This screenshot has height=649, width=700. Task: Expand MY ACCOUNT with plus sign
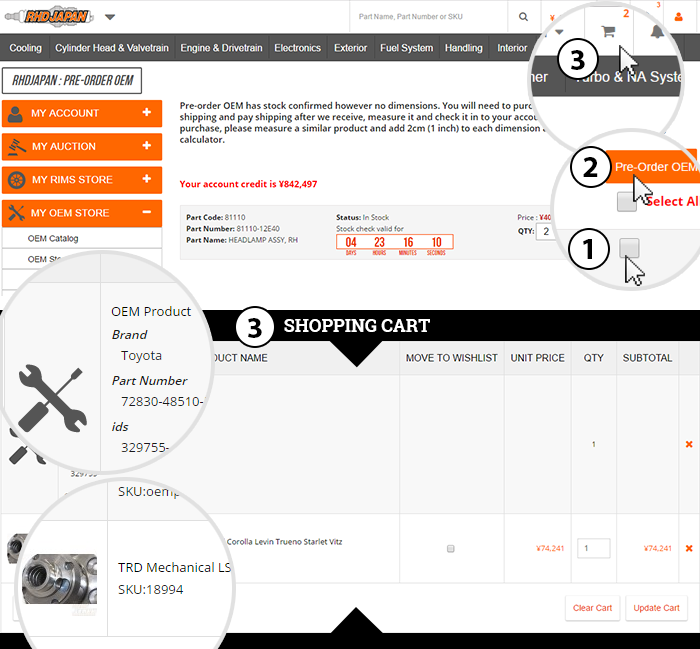146,112
